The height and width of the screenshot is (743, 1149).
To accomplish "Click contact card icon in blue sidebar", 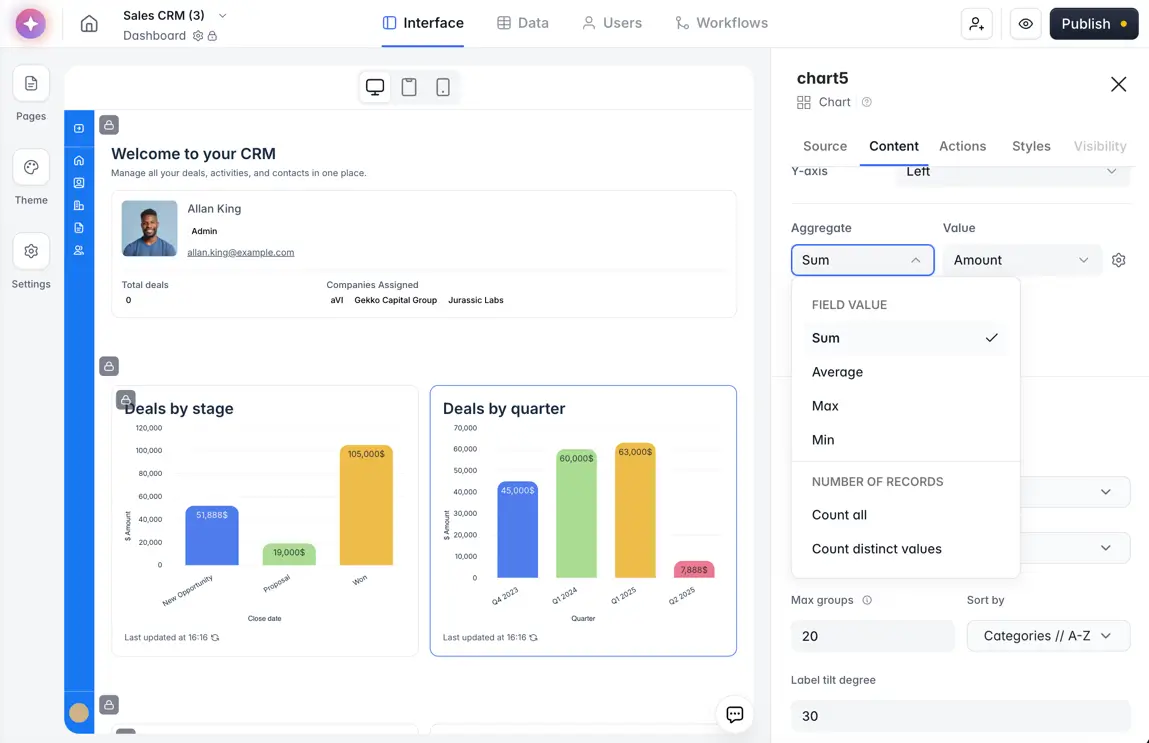I will [79, 182].
